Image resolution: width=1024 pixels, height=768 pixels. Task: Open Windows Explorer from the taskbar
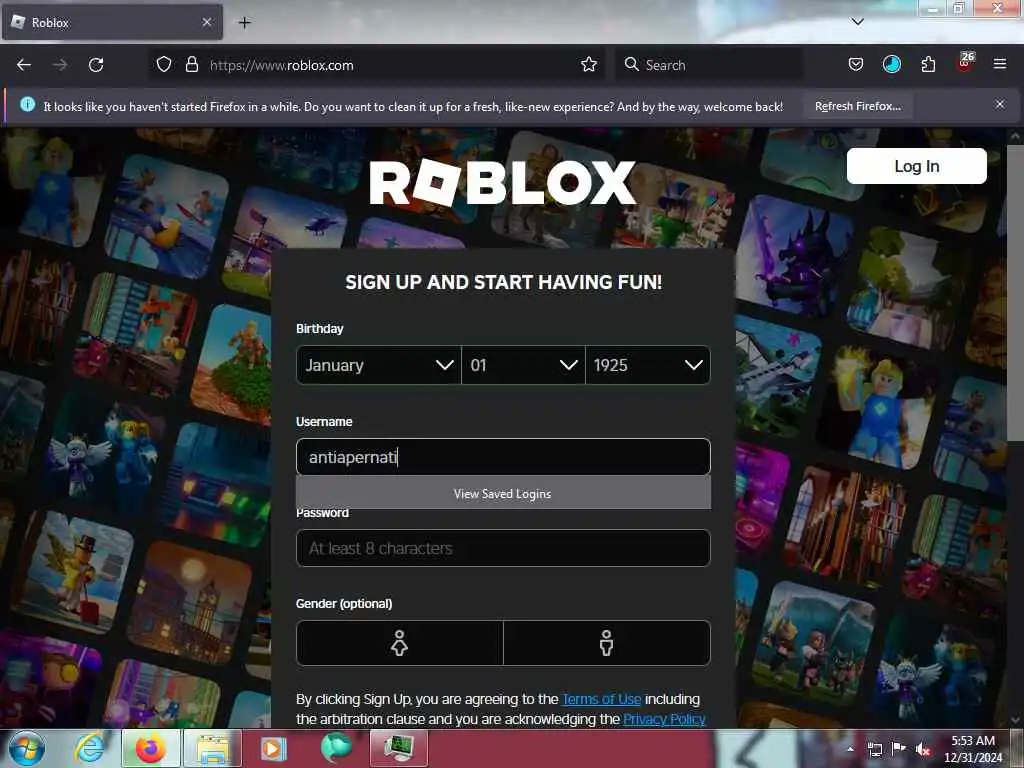[x=213, y=748]
